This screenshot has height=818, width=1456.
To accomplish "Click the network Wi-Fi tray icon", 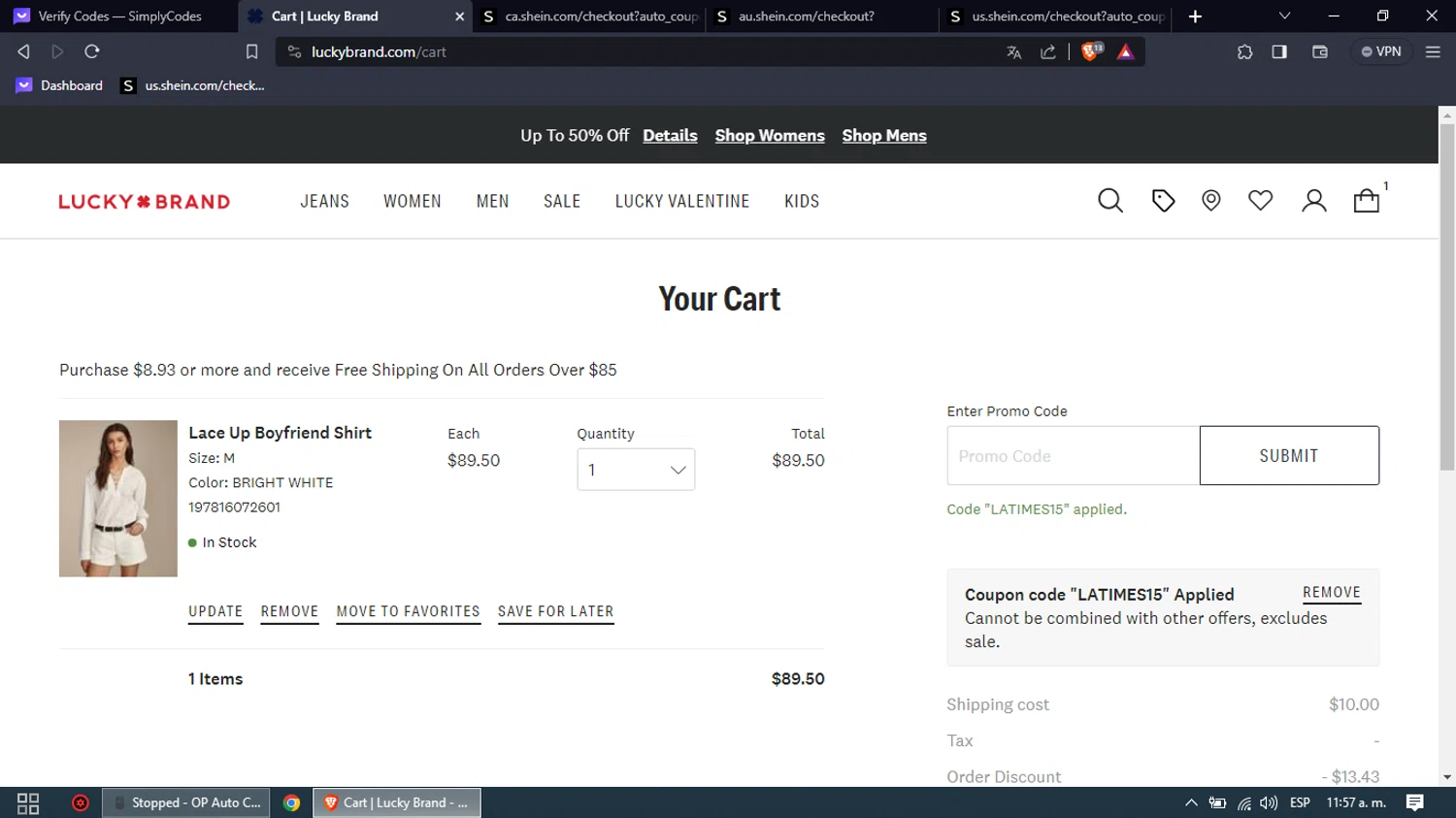I will 1243,802.
